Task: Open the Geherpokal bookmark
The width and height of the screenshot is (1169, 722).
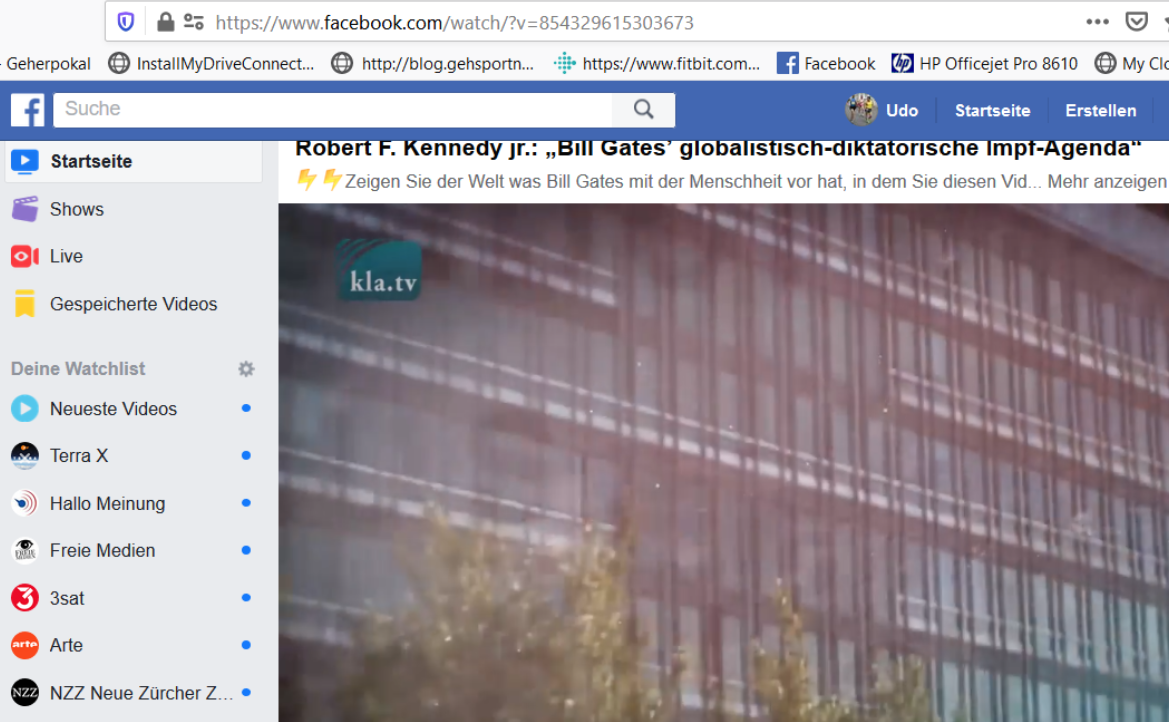Action: [46, 63]
